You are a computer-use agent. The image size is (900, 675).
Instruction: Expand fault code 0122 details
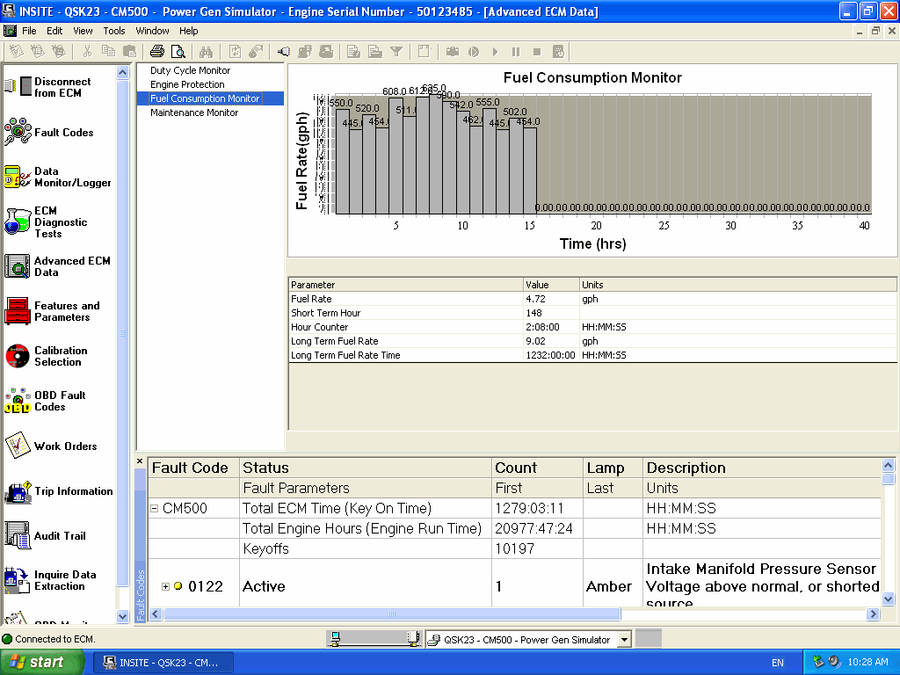pyautogui.click(x=166, y=586)
